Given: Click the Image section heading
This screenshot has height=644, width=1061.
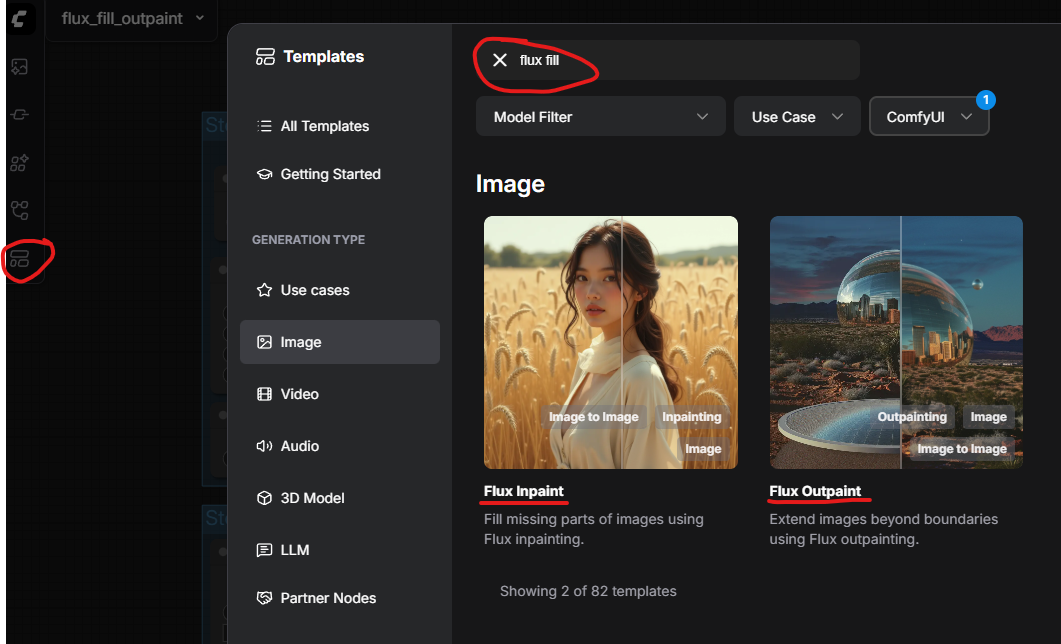Looking at the screenshot, I should coord(510,184).
